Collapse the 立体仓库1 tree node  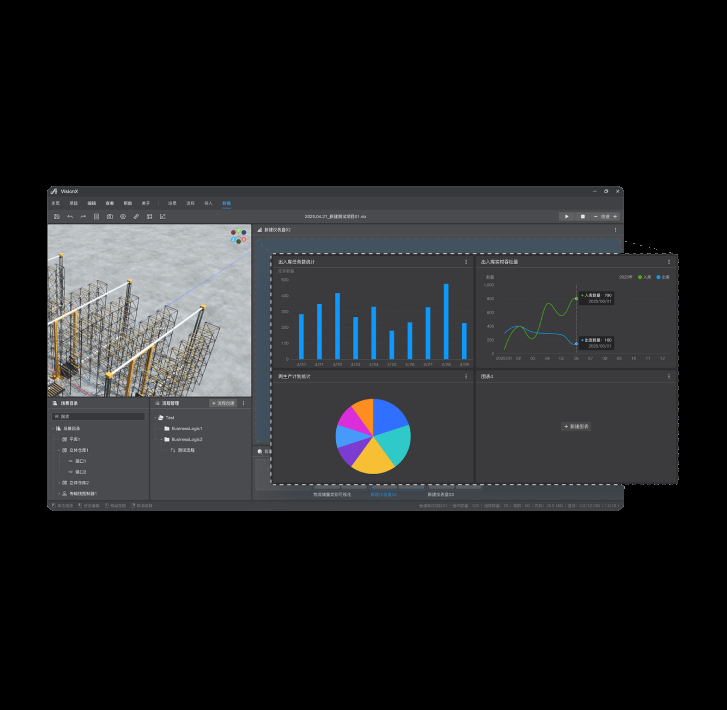tap(59, 450)
